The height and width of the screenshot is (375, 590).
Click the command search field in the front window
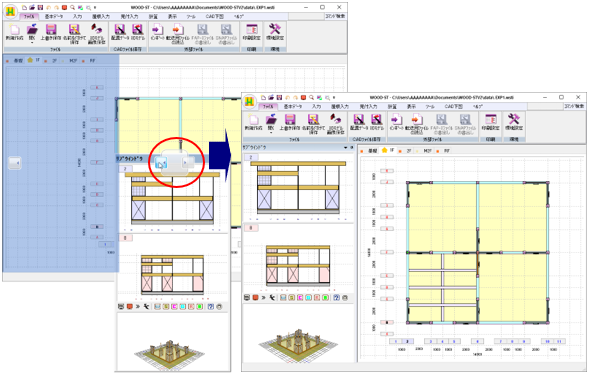point(544,107)
